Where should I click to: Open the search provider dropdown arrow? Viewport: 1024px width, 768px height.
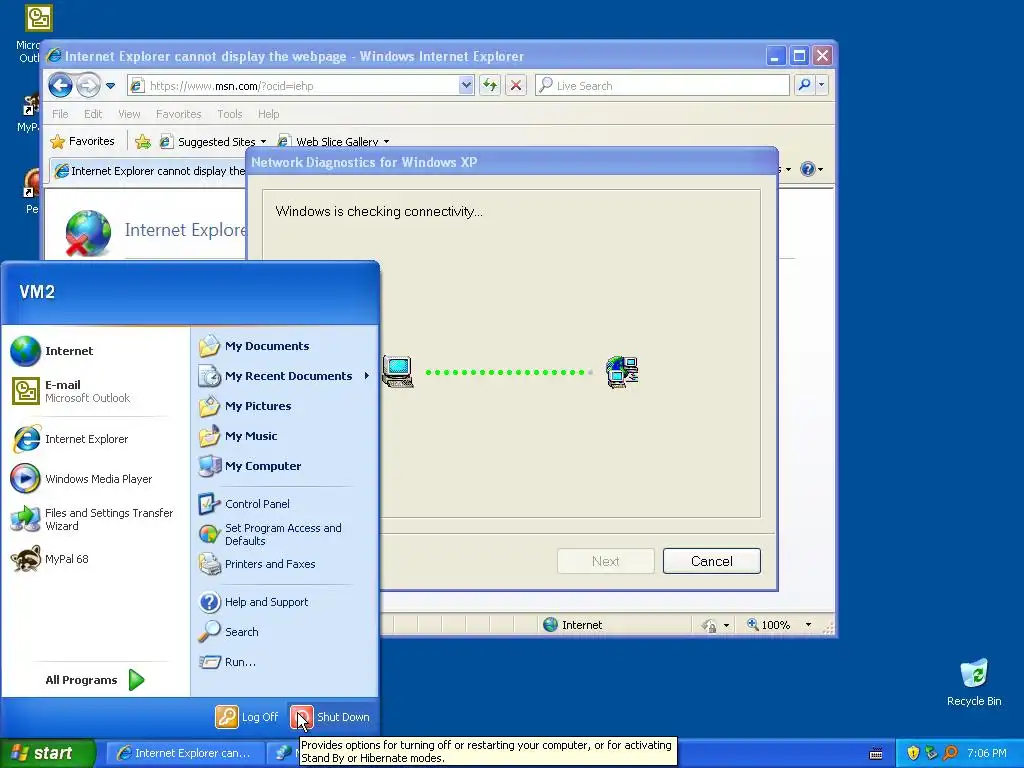point(822,85)
